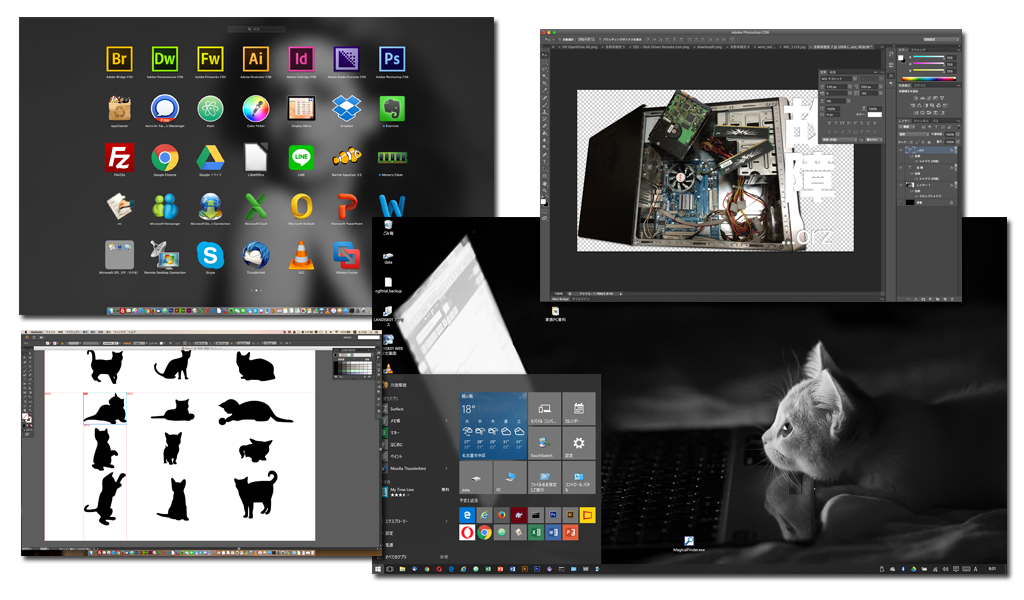The width and height of the screenshot is (1024, 600).
Task: Open Dropbox from Launchpad
Action: [x=346, y=108]
